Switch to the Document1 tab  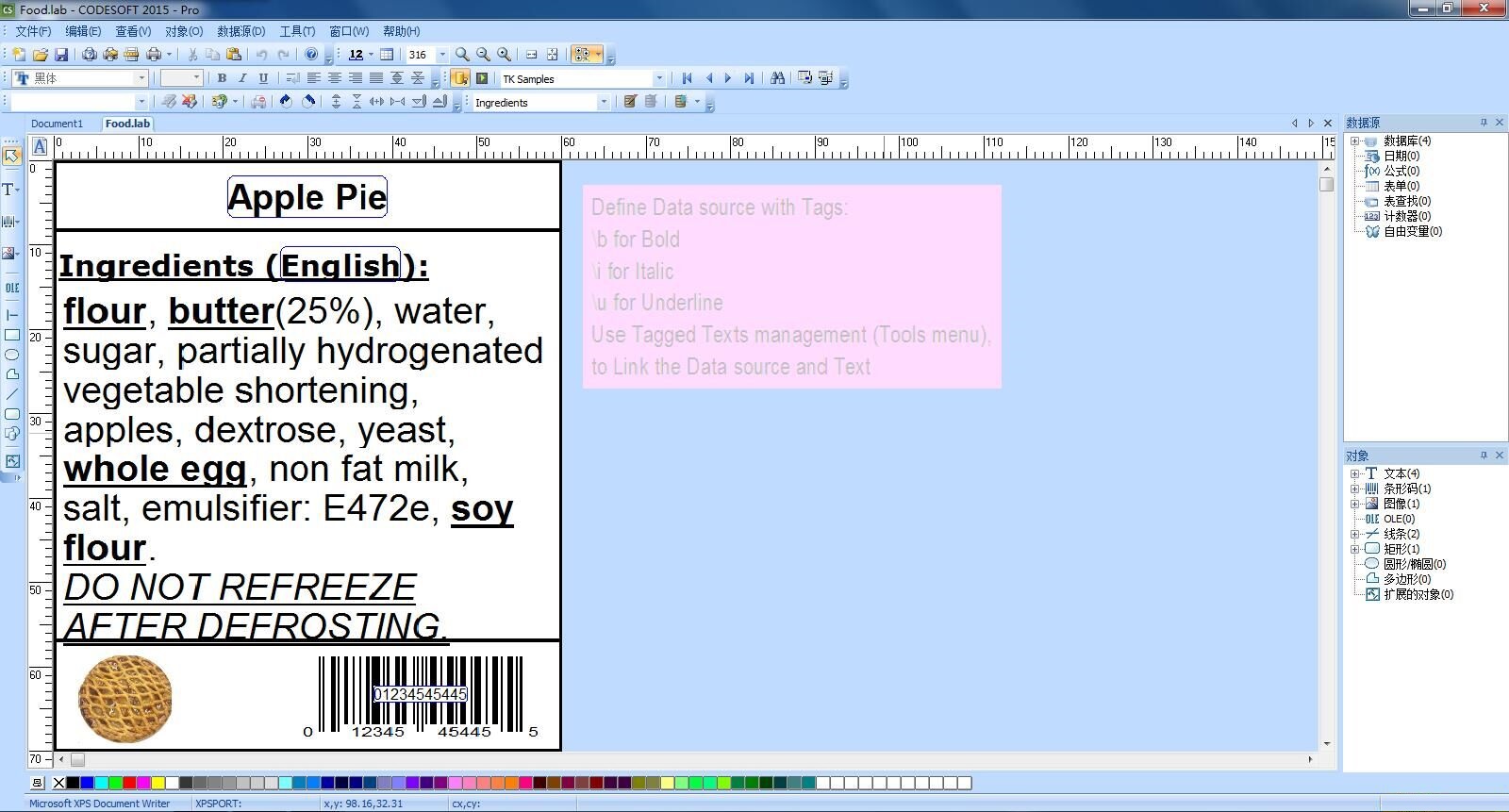tap(57, 124)
